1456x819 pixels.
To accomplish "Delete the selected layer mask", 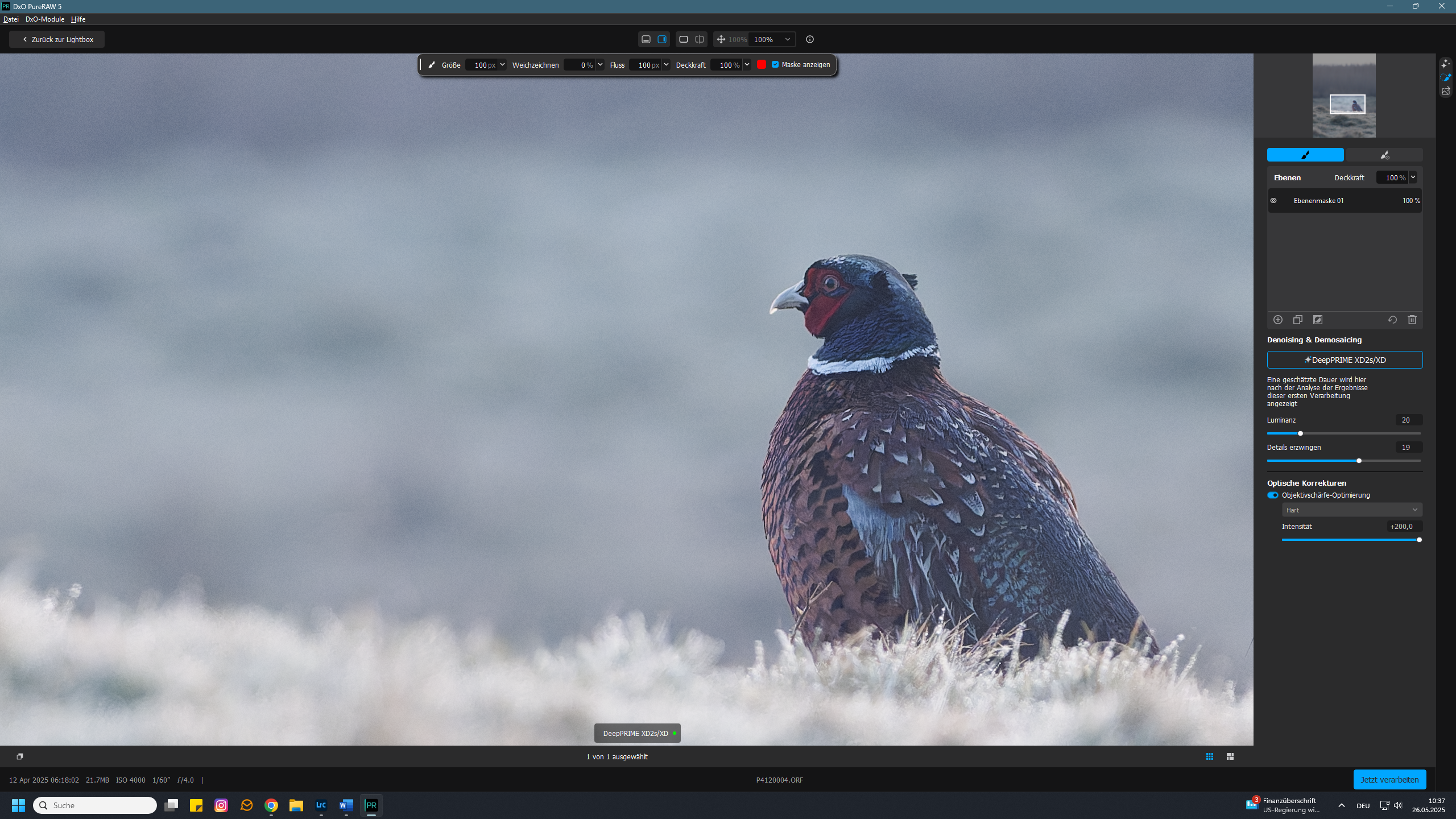I will click(1412, 320).
